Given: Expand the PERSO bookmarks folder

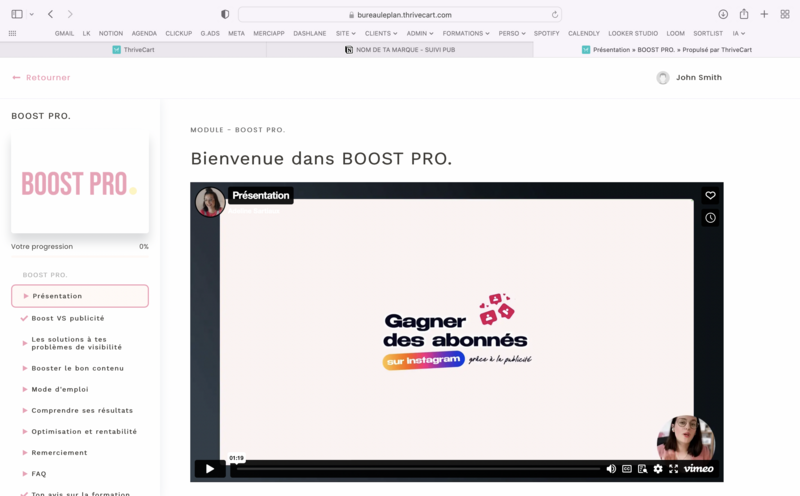Looking at the screenshot, I should (x=512, y=33).
